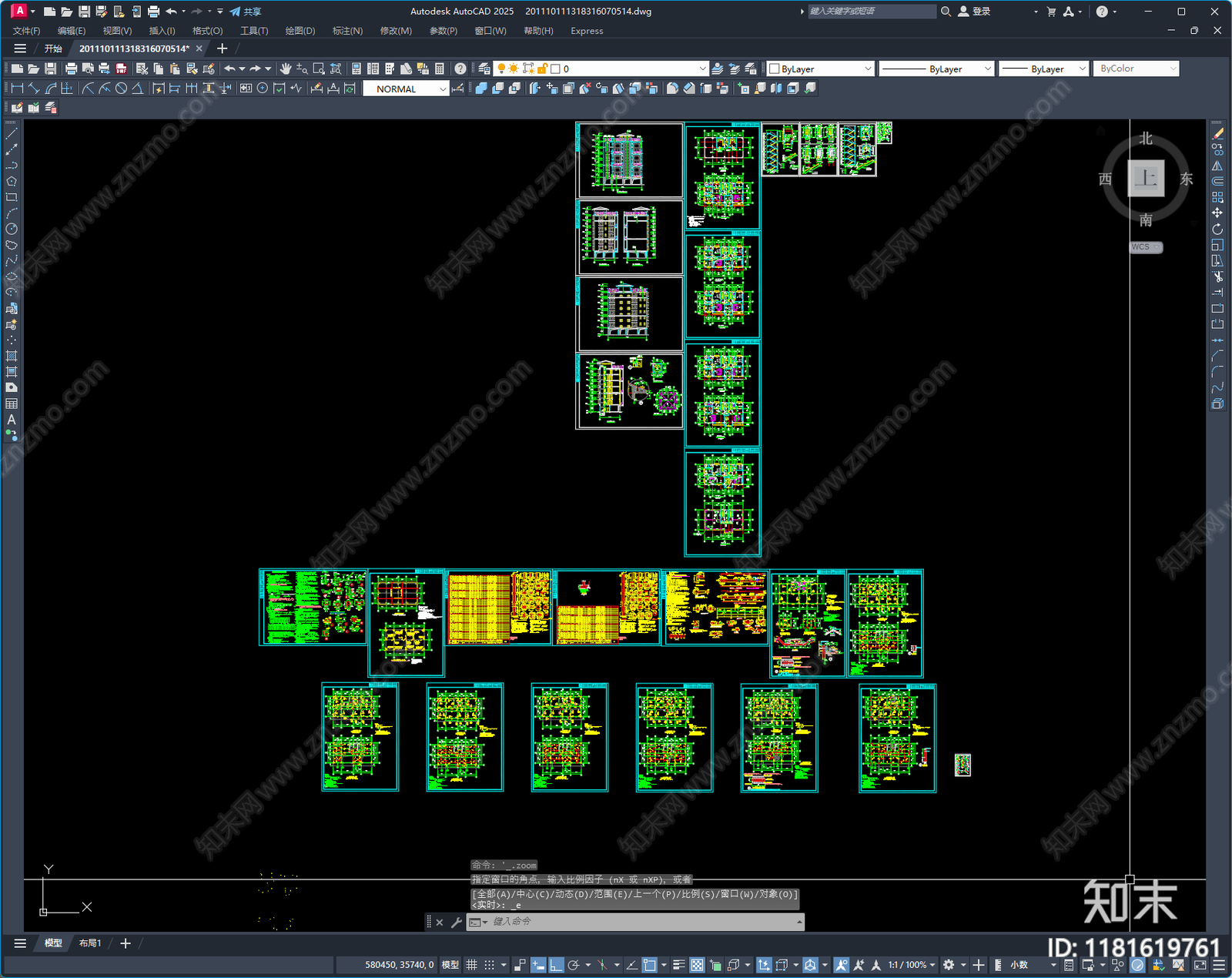
Task: Select the Multiline Text tool
Action: coord(12,420)
